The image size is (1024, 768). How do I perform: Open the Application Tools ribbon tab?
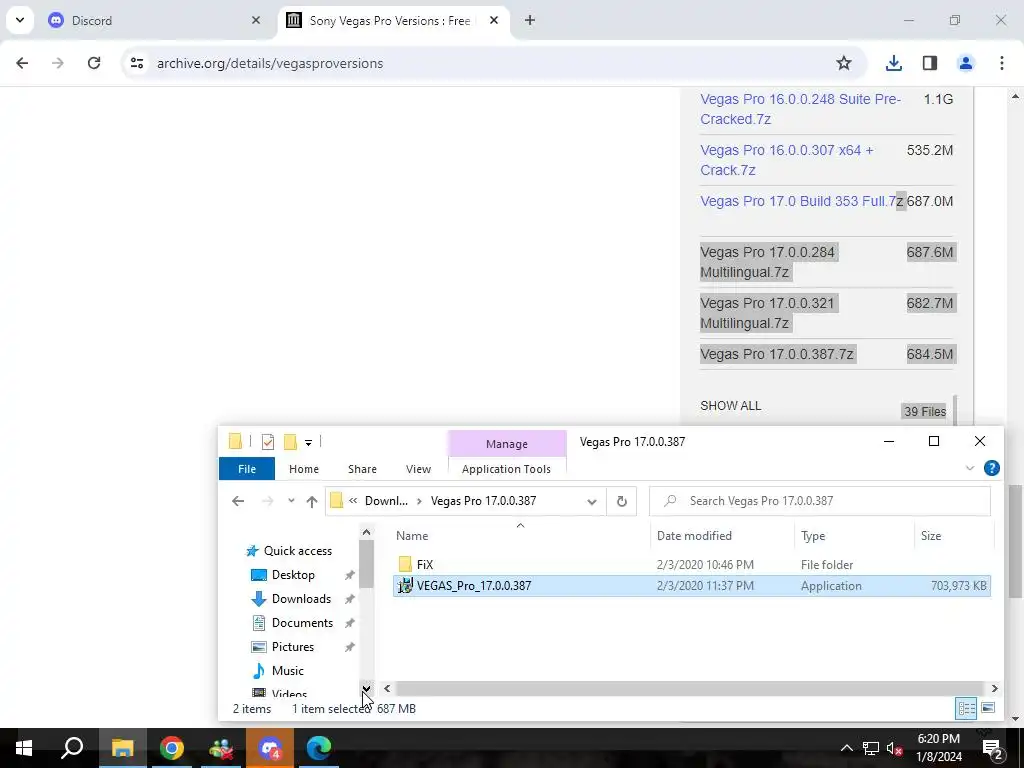click(506, 469)
